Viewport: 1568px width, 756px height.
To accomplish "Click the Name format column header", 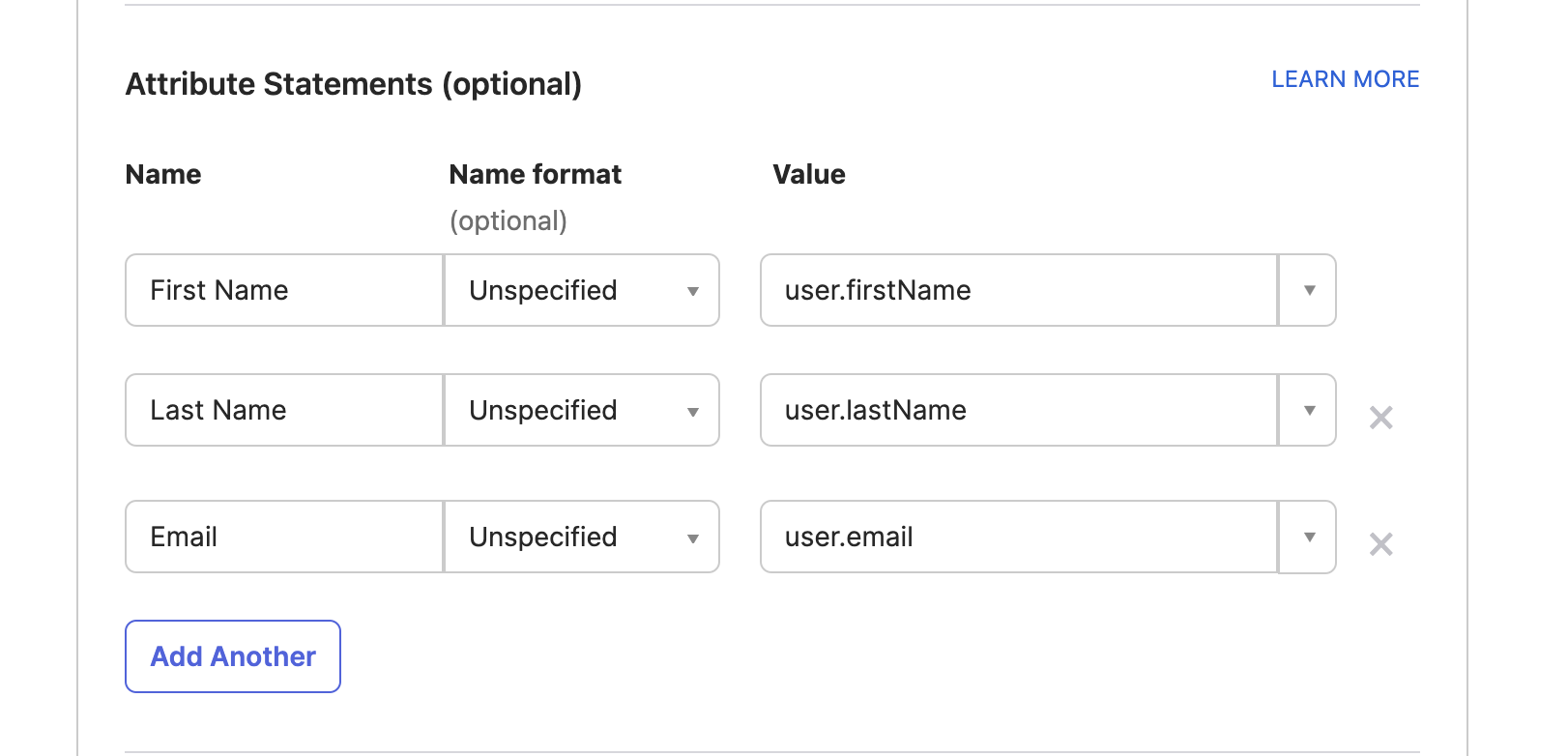I will click(x=535, y=175).
